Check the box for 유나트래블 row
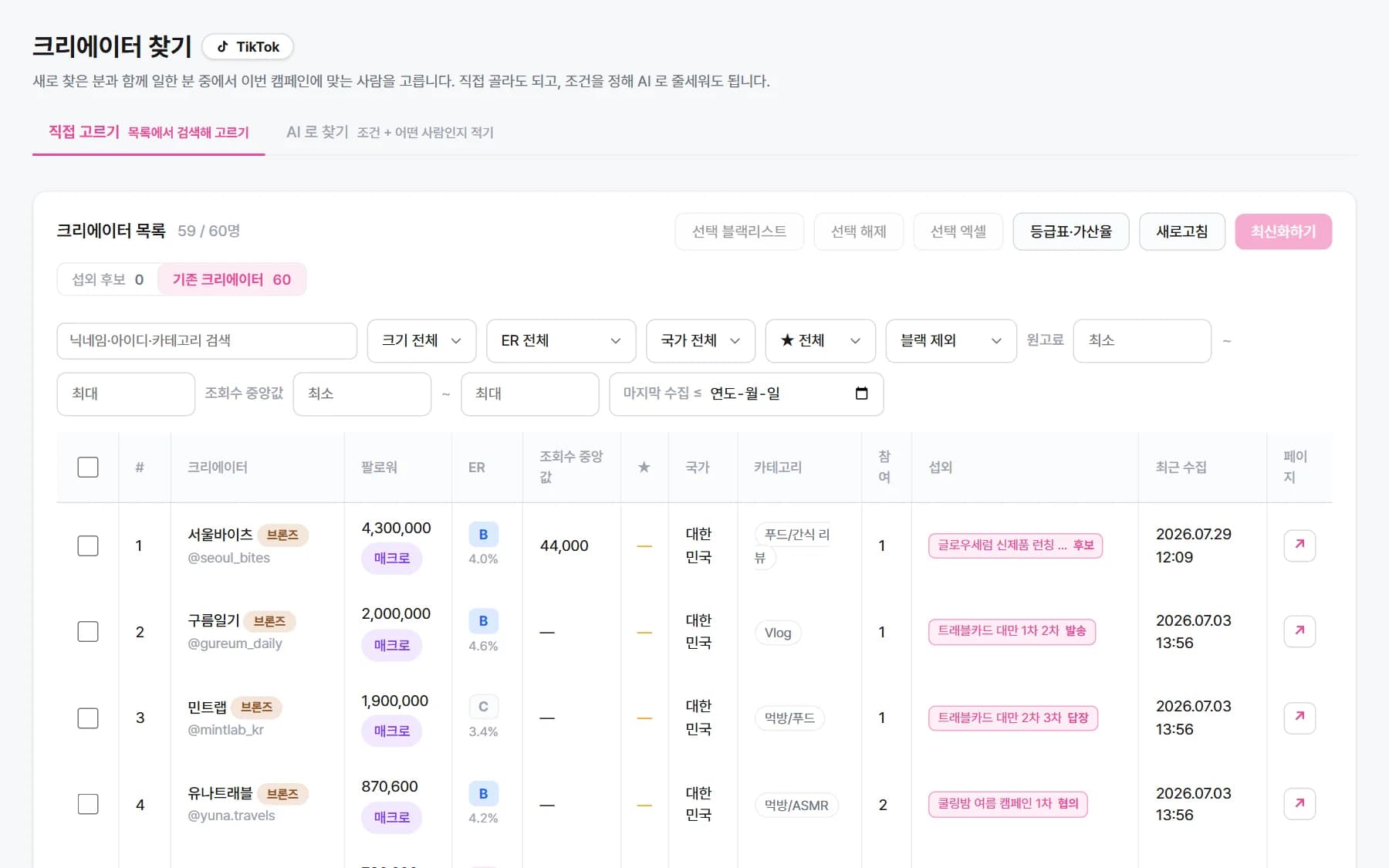The image size is (1389, 868). [88, 804]
